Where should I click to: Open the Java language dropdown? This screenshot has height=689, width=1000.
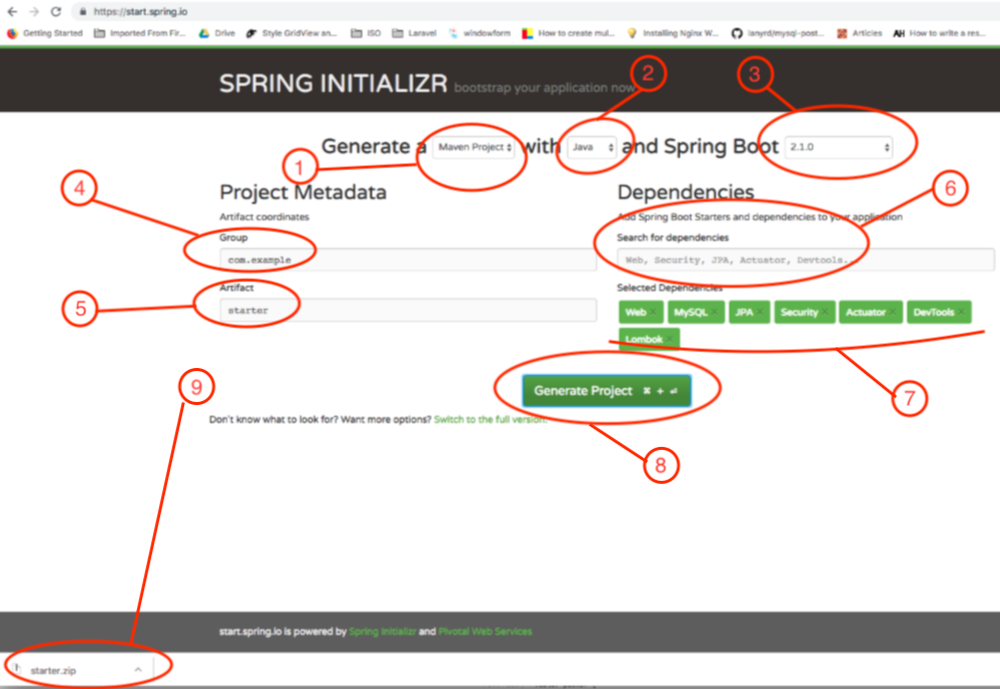(592, 147)
